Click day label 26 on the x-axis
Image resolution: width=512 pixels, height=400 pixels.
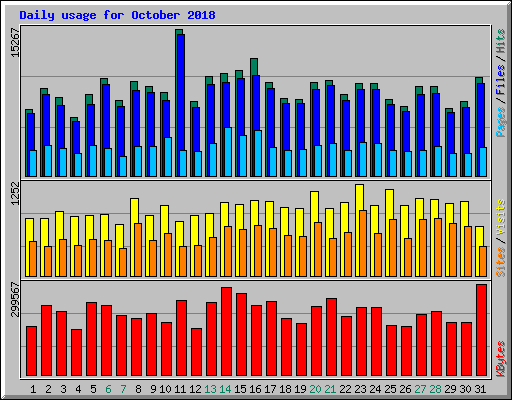coord(405,389)
